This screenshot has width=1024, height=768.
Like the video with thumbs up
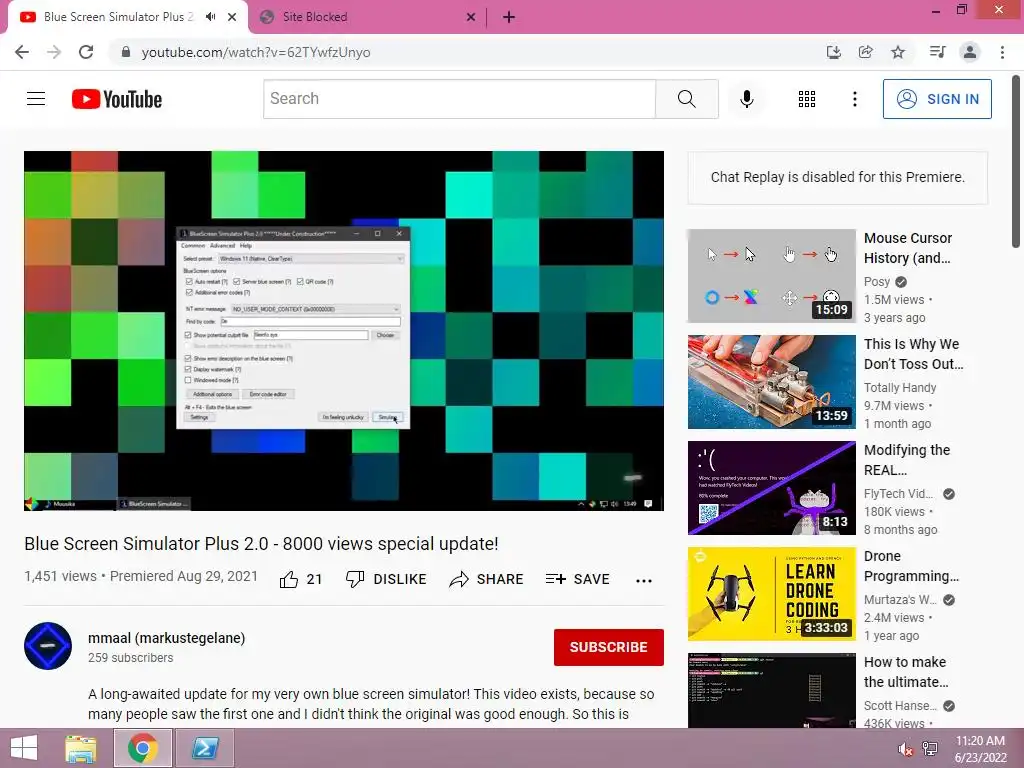pyautogui.click(x=301, y=579)
